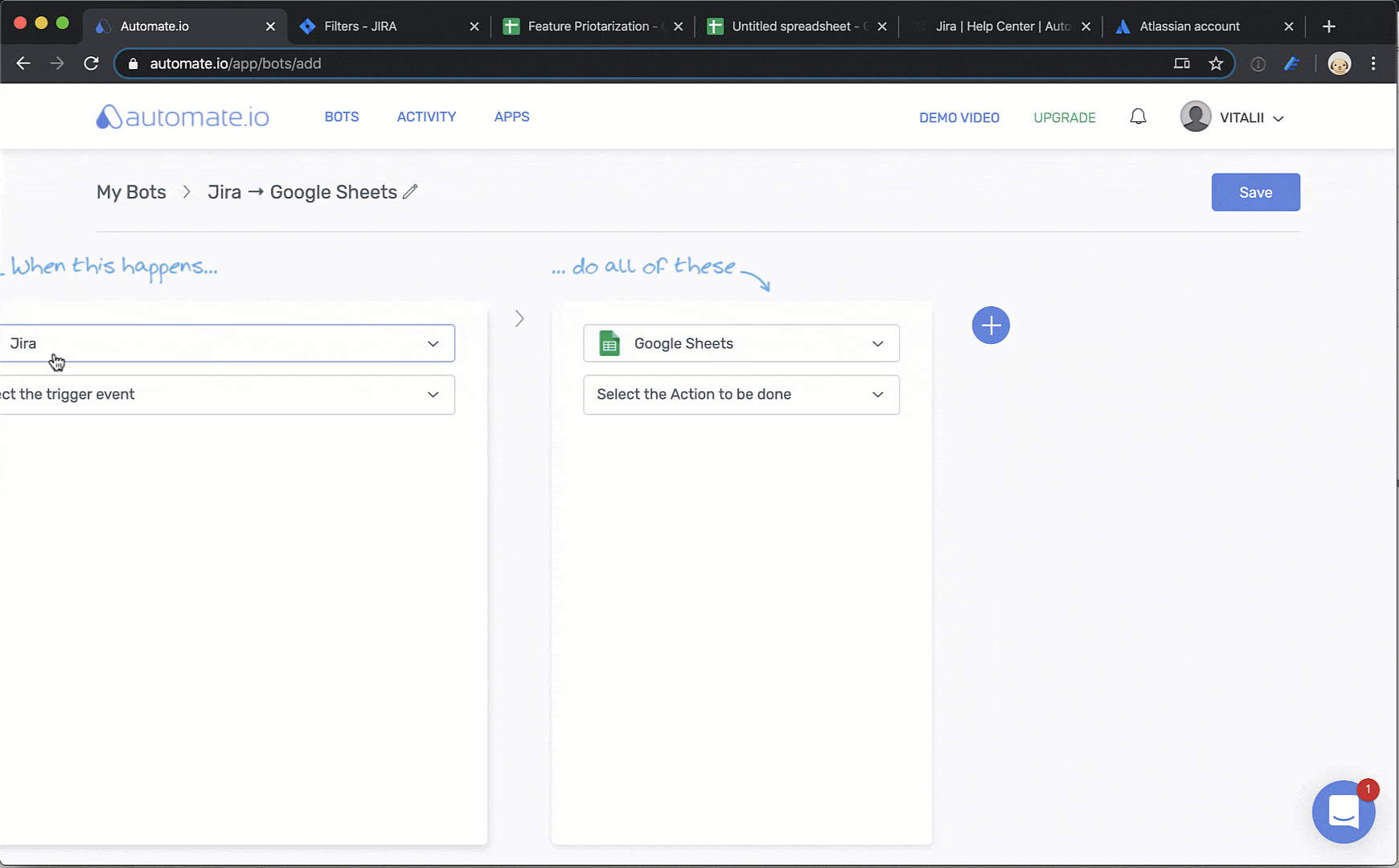This screenshot has height=868, width=1399.
Task: Open a new browser tab
Action: [1329, 27]
